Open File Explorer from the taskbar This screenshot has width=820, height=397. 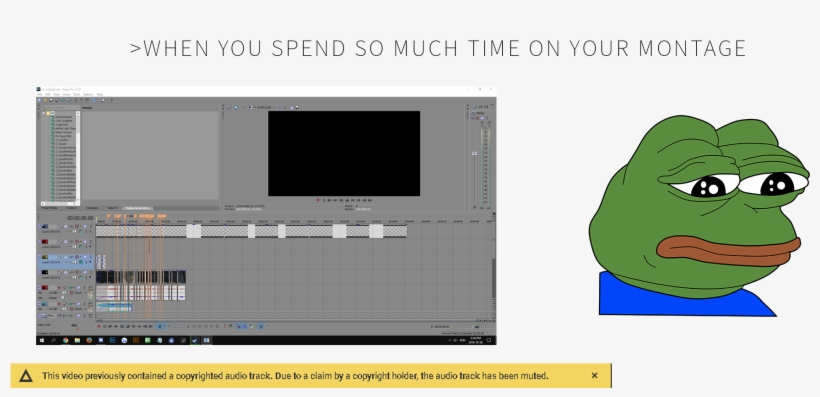pos(77,341)
